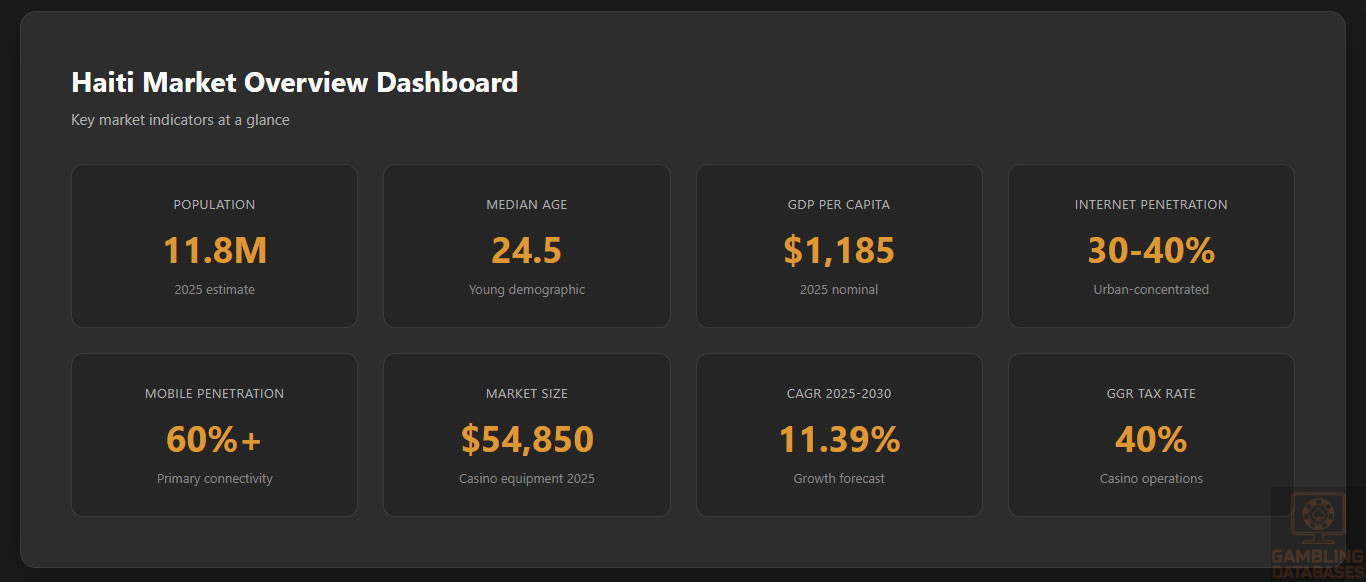This screenshot has height=582, width=1366.
Task: Select the 24.5 median age figure
Action: 526,250
